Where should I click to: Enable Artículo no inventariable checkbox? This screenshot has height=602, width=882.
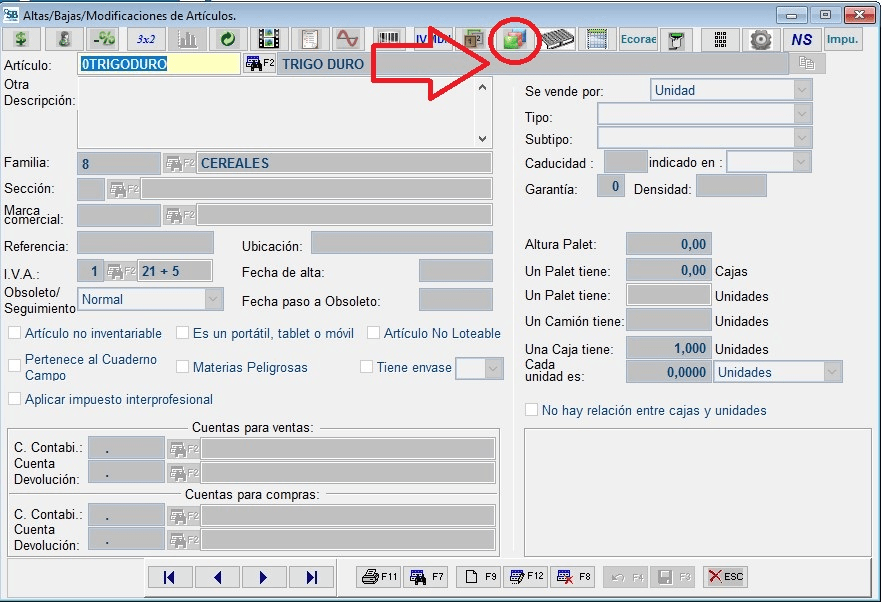15,333
